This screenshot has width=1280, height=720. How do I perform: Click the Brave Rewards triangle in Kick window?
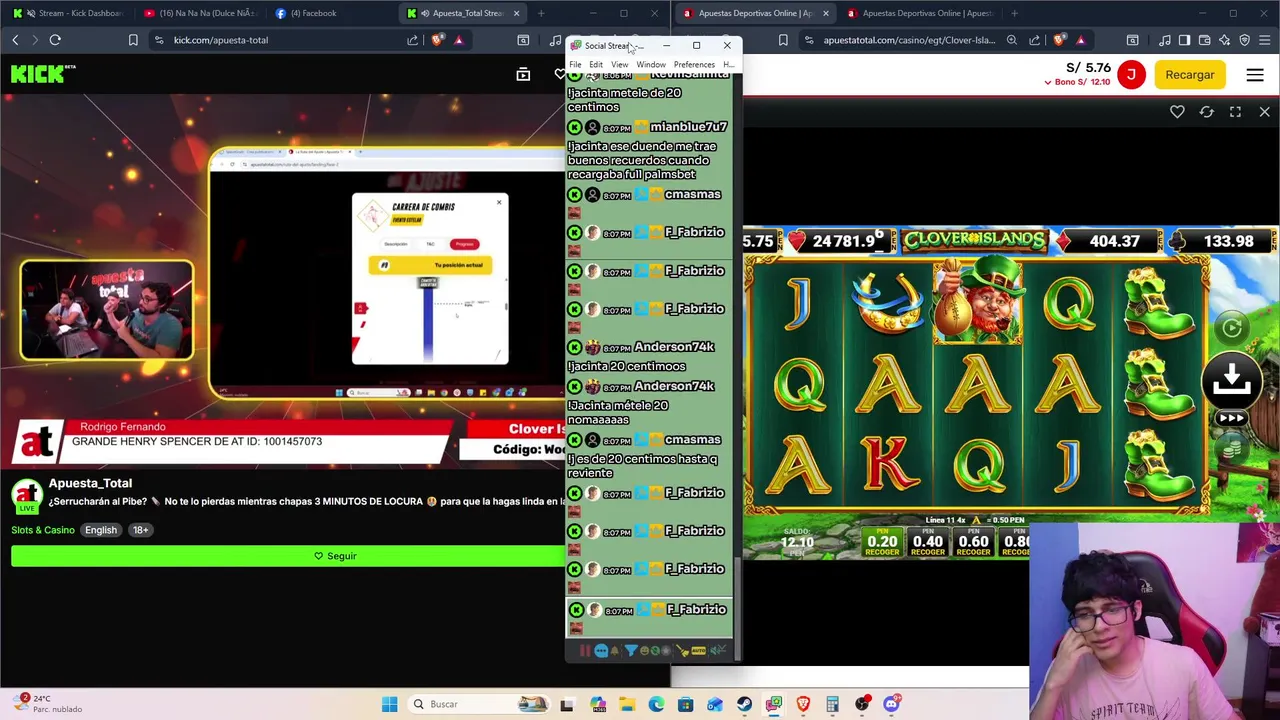pos(459,40)
